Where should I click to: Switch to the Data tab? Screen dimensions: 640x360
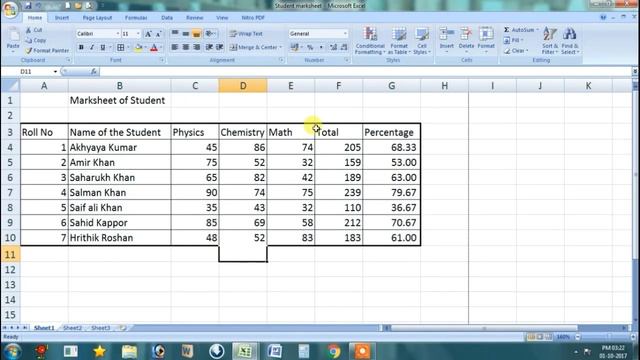pyautogui.click(x=167, y=18)
